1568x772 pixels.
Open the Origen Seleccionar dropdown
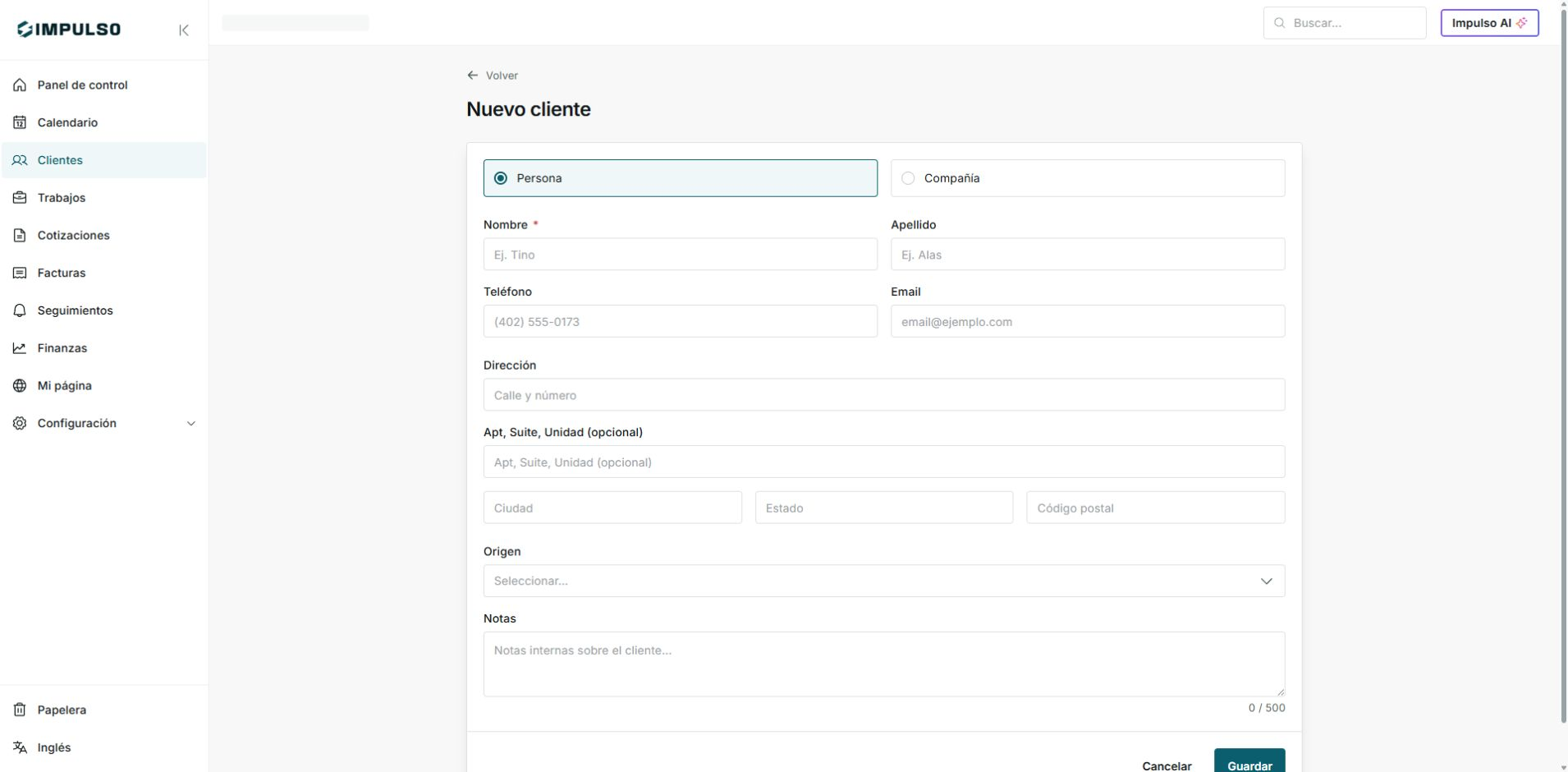pyautogui.click(x=884, y=581)
